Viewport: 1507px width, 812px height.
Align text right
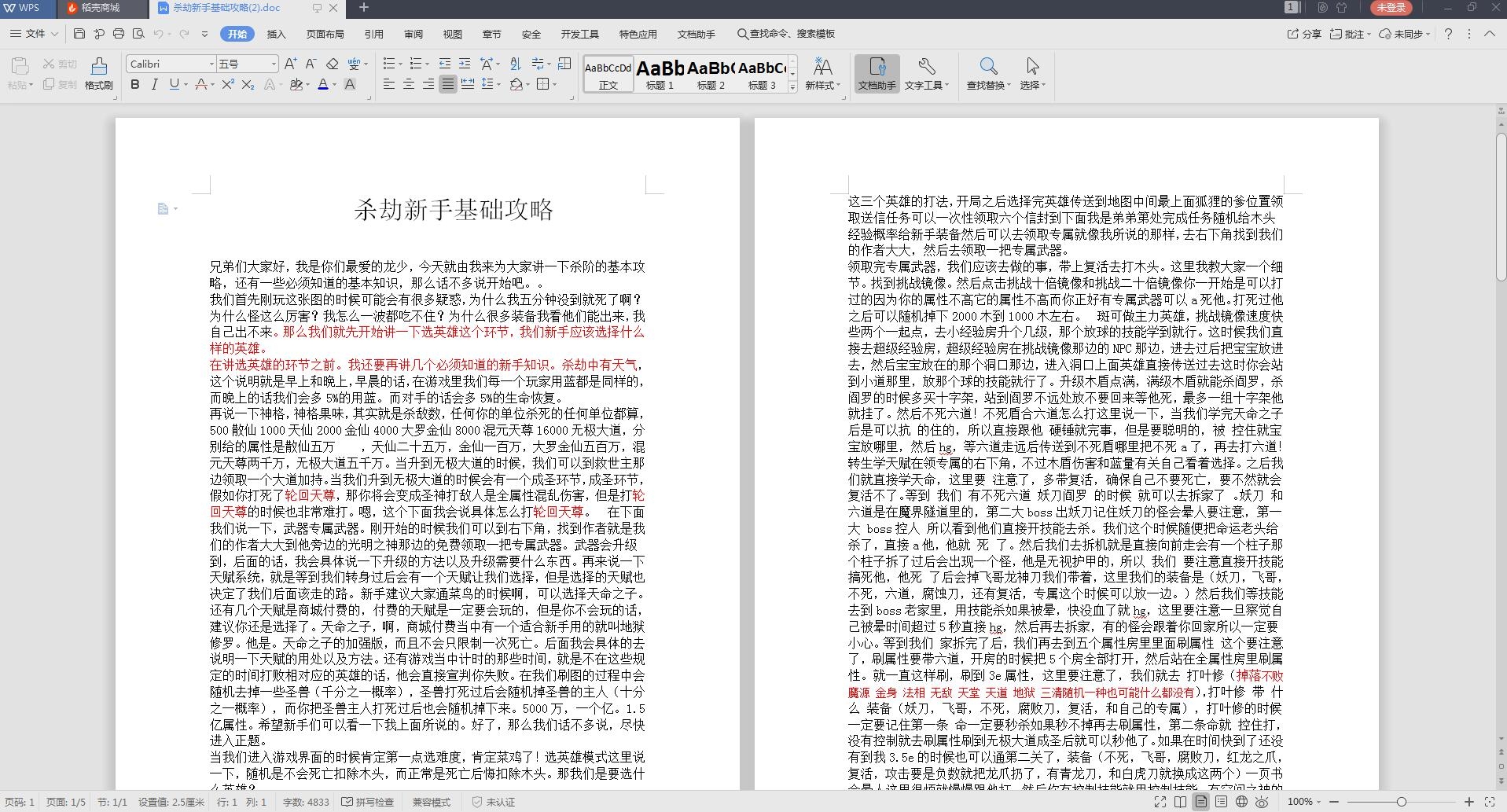coord(428,84)
